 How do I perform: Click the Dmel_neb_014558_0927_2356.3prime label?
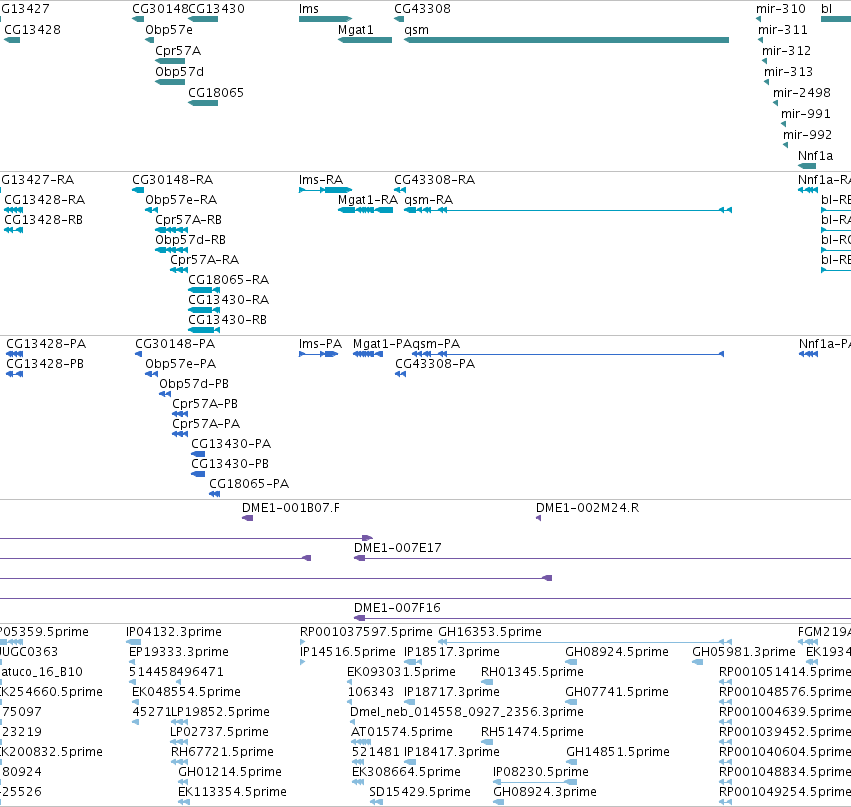tap(467, 712)
